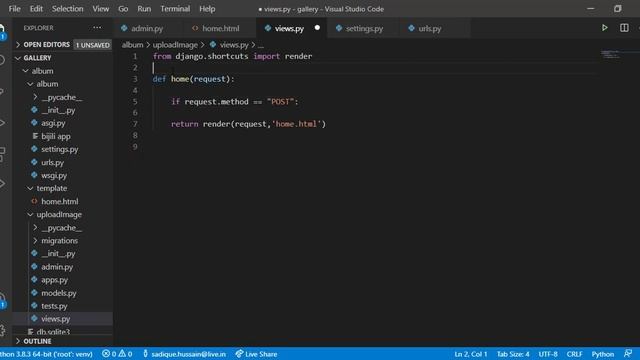
Task: Click uploadImage in the breadcrumb path
Action: pos(175,45)
